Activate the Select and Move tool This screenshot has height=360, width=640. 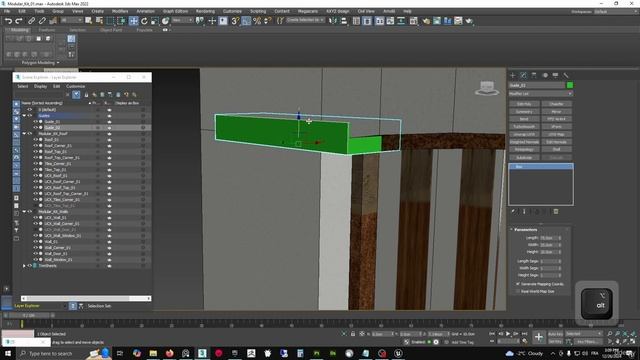click(133, 21)
